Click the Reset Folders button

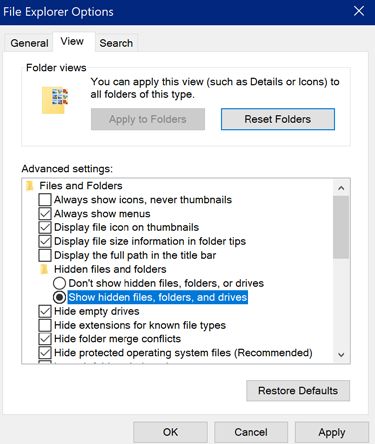[x=278, y=119]
